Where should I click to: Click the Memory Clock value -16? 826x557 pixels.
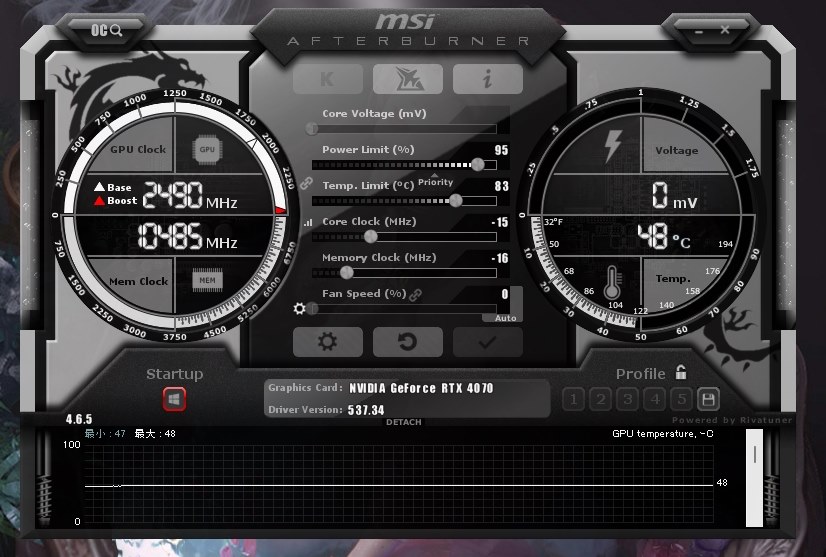[500, 258]
